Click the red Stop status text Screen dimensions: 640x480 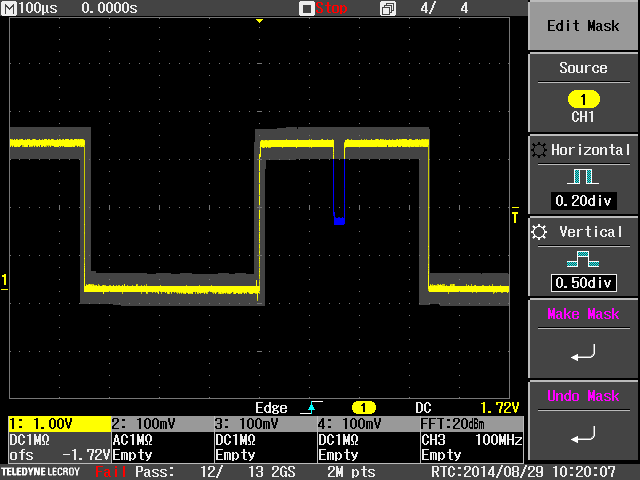pos(331,8)
